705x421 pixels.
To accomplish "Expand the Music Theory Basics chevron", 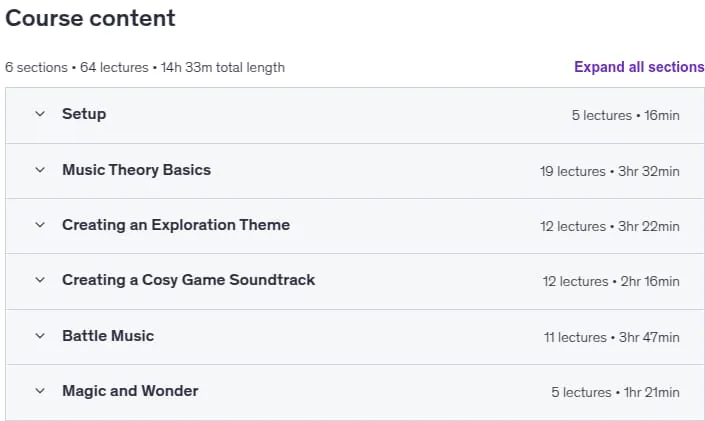I will (x=40, y=170).
